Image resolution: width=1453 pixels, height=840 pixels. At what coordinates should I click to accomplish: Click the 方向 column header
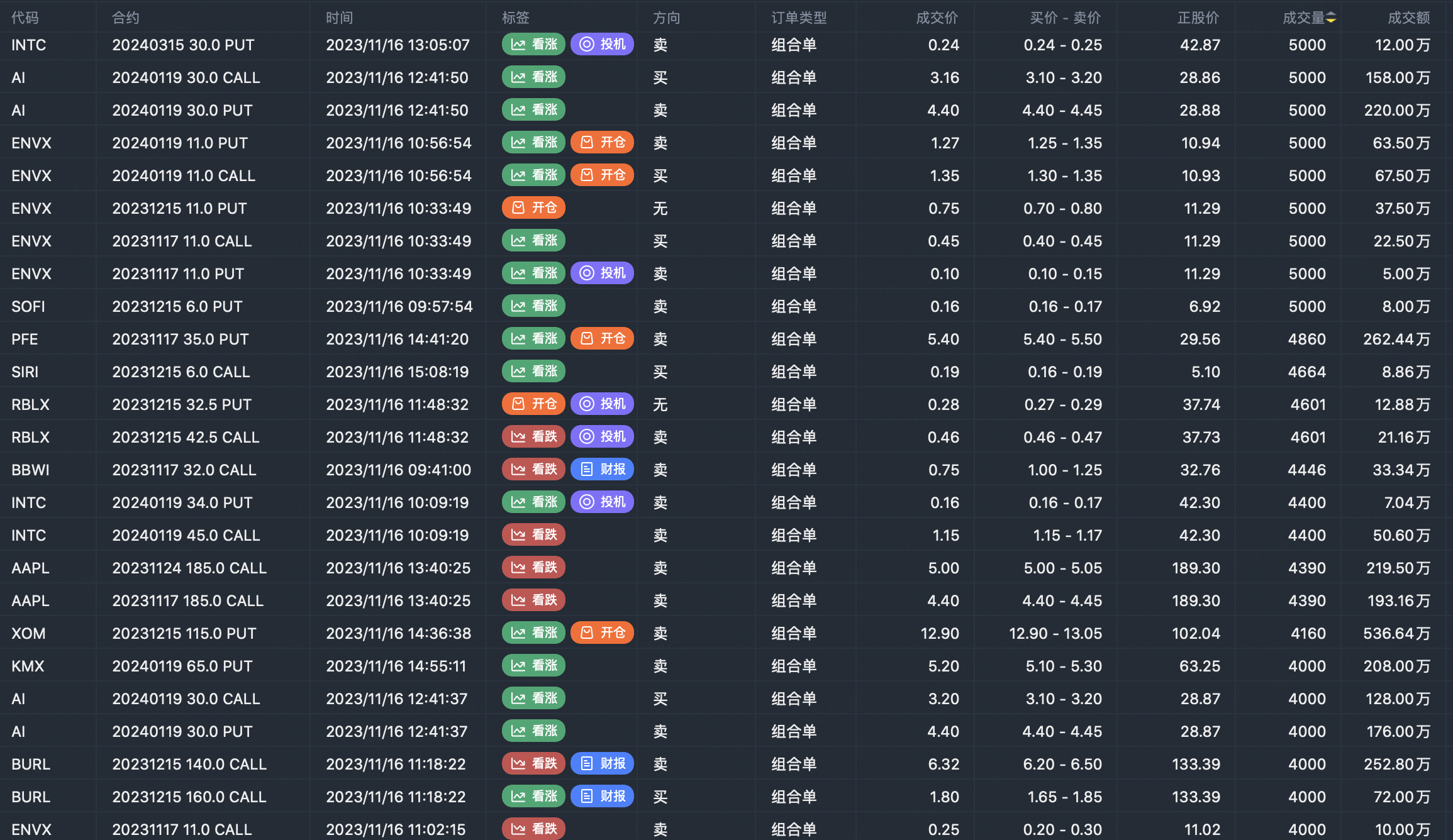pyautogui.click(x=667, y=18)
